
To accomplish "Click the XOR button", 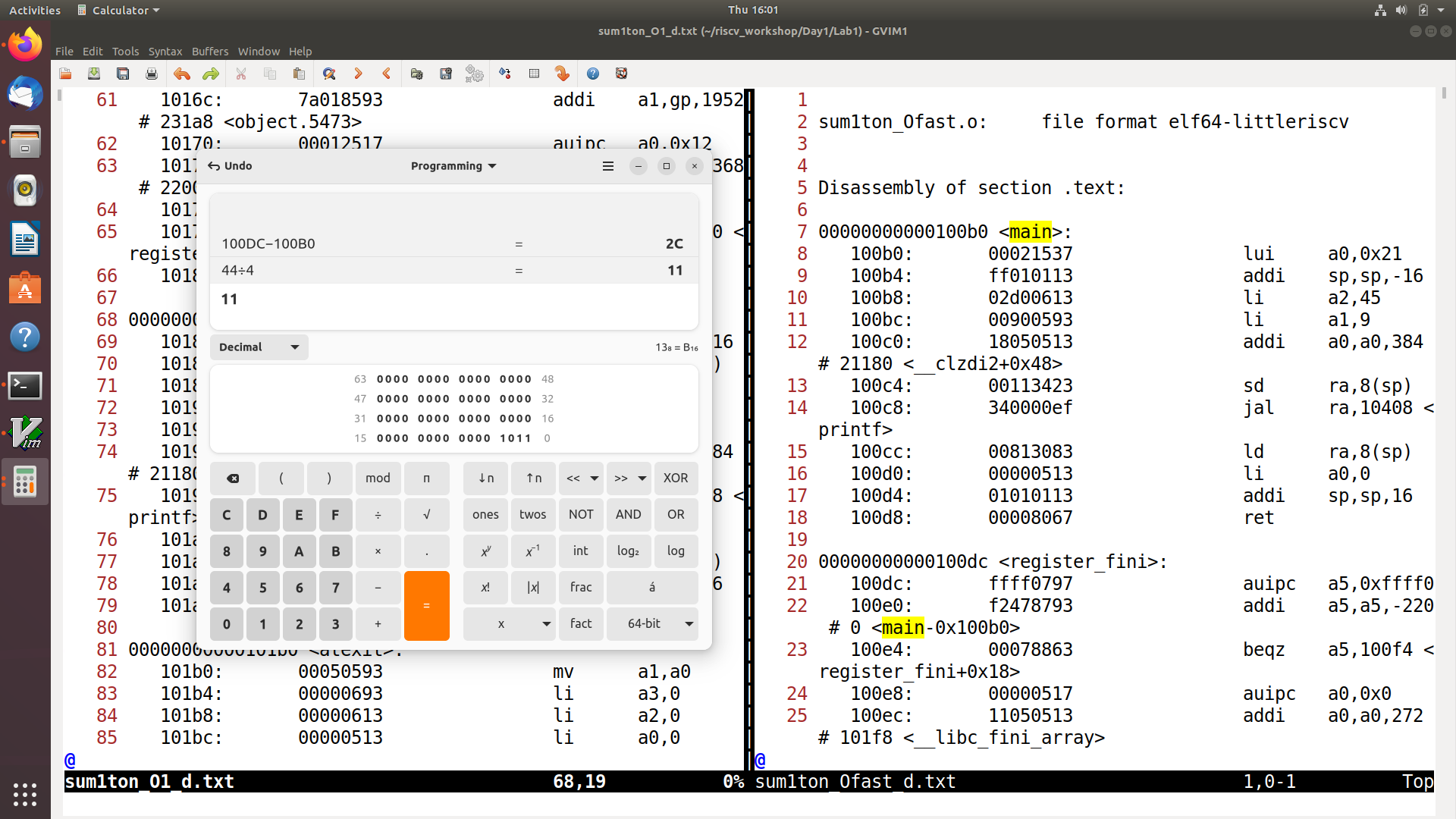I will [x=675, y=478].
